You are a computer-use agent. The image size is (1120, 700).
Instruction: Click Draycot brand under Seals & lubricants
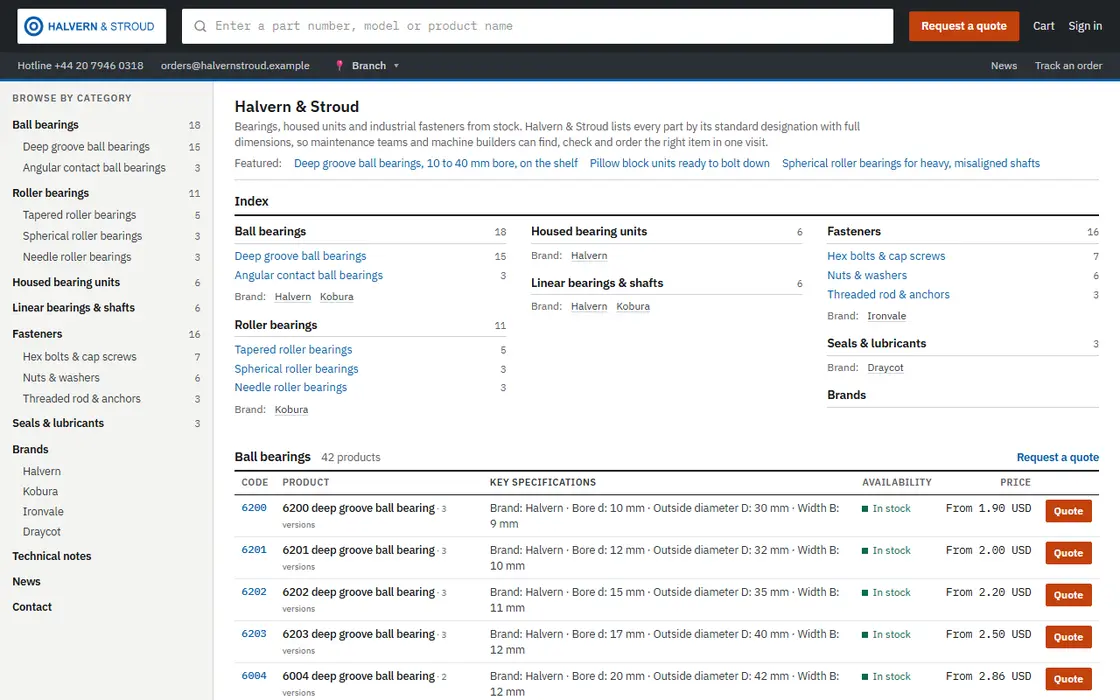tap(885, 368)
